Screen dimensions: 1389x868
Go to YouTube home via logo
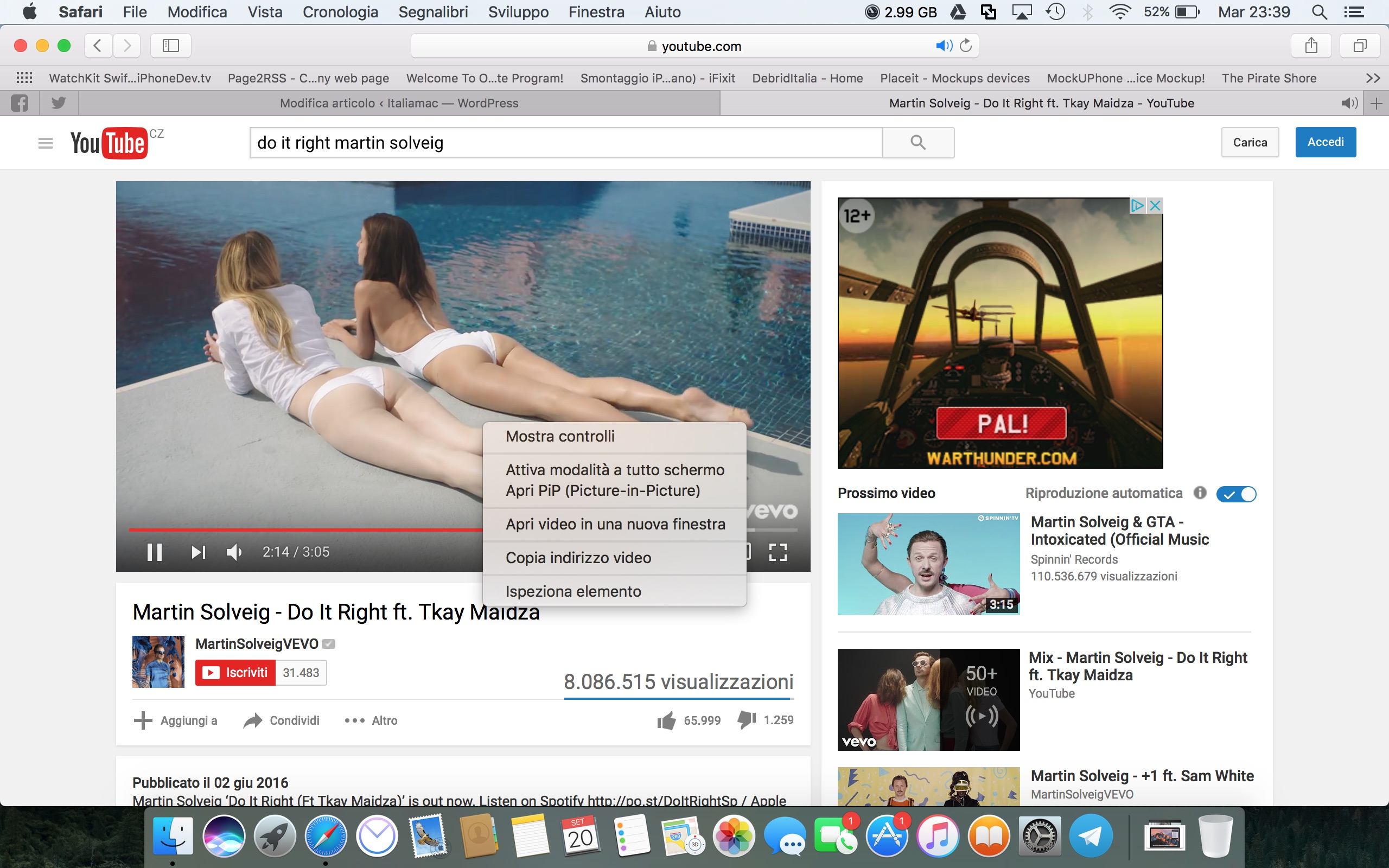click(109, 143)
